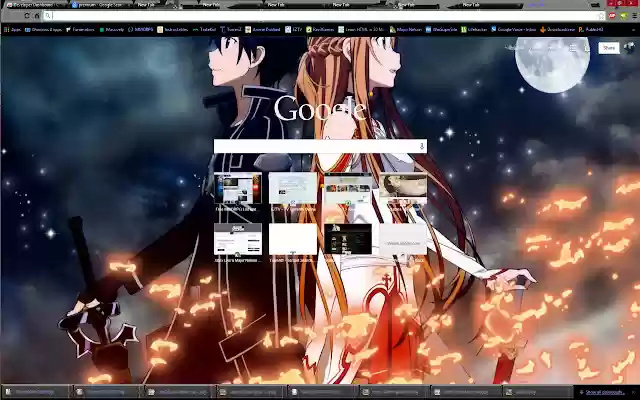Open the TrailerGal bookmark
The image size is (640, 400).
click(x=204, y=29)
